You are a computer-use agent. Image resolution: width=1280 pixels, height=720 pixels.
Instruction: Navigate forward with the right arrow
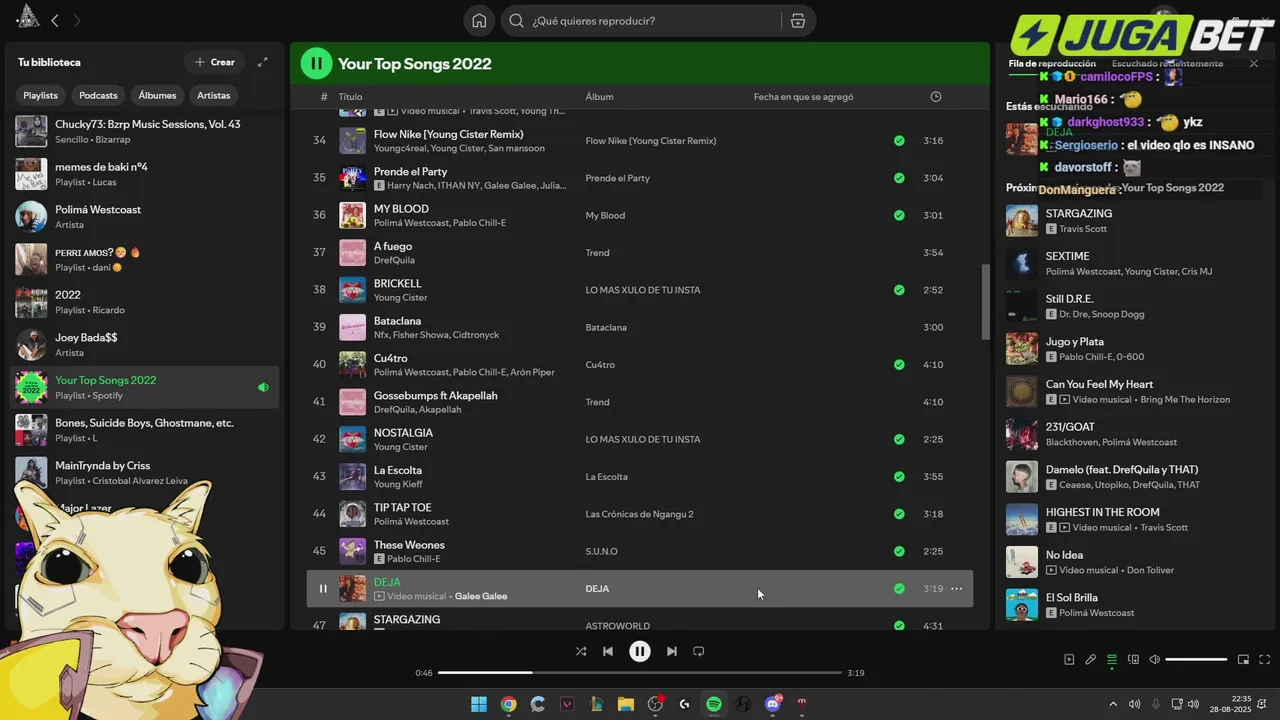(x=77, y=20)
